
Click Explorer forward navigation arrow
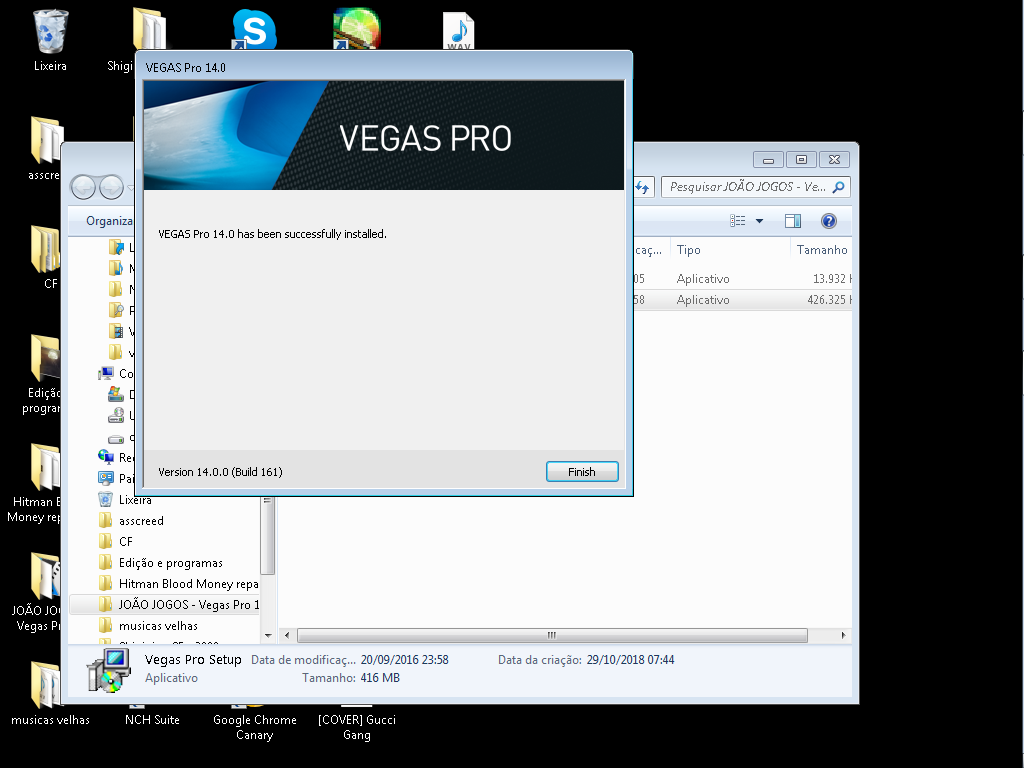tap(111, 187)
